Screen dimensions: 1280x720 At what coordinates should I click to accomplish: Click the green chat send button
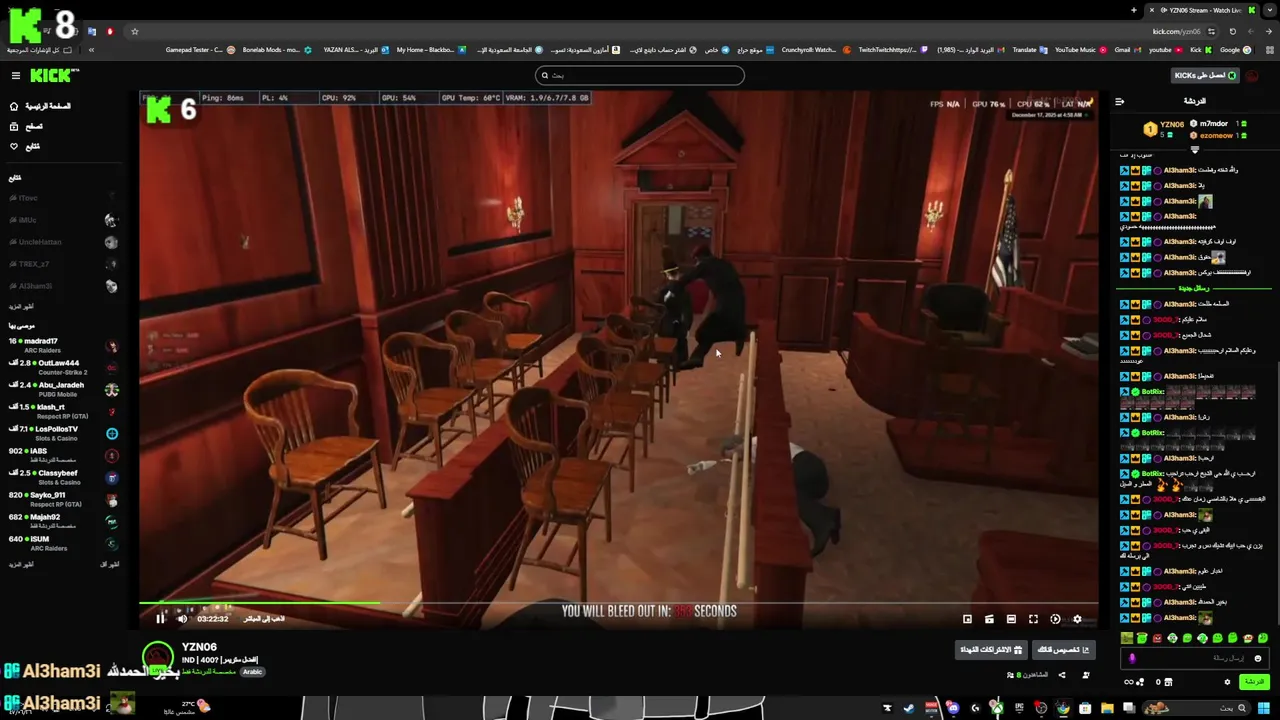(1253, 682)
